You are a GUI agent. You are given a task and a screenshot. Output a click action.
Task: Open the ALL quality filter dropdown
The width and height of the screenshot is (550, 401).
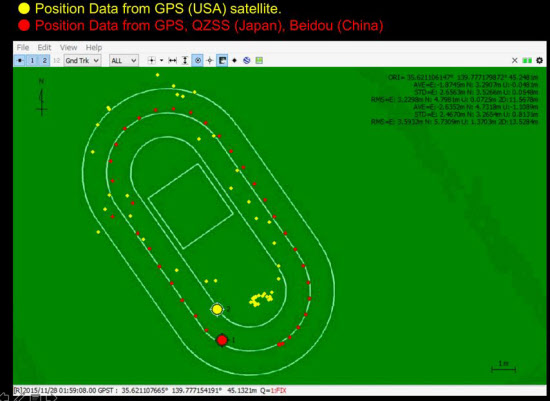(123, 61)
